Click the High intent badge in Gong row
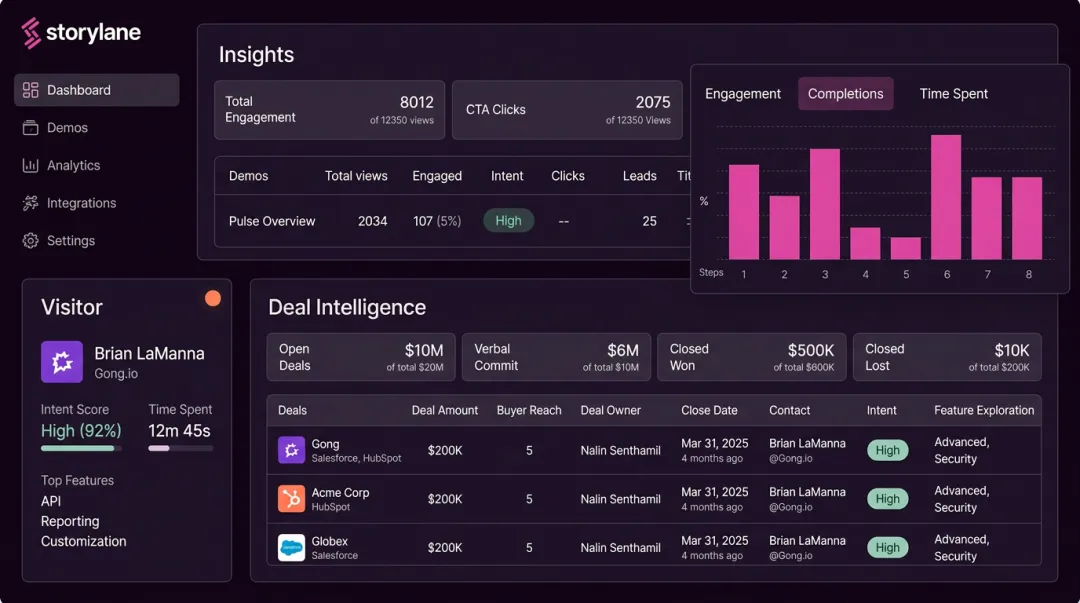 [x=887, y=450]
